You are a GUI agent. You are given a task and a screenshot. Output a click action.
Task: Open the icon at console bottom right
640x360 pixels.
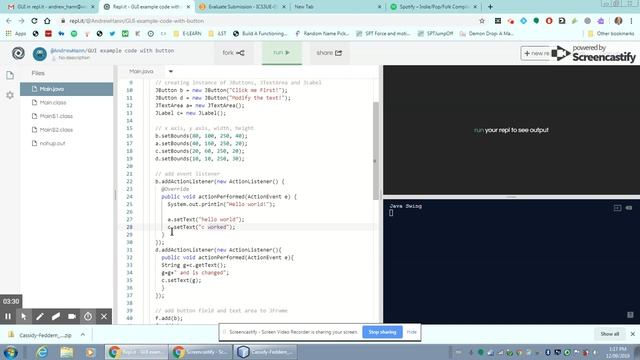pos(630,315)
